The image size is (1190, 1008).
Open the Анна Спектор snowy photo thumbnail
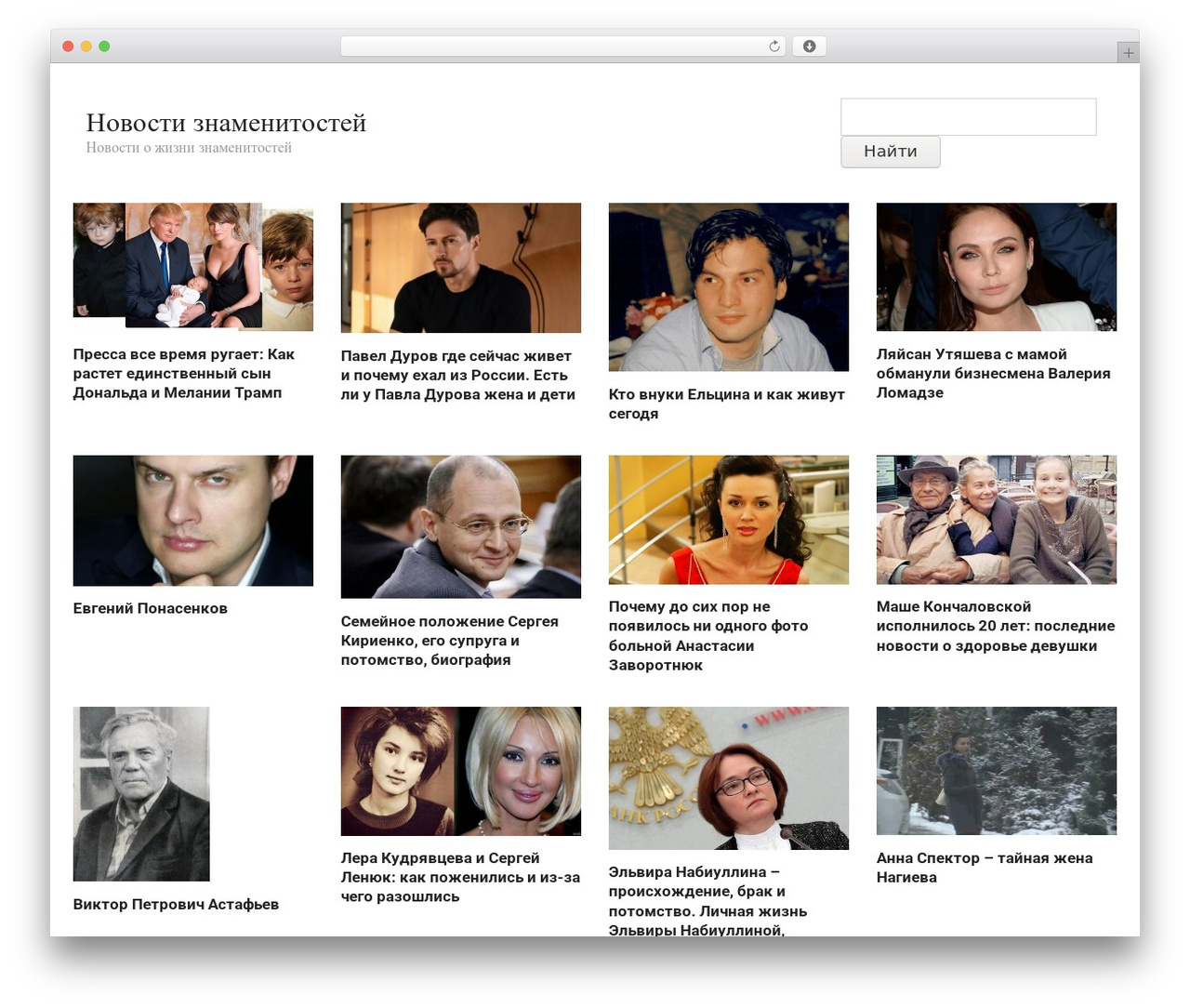[997, 771]
